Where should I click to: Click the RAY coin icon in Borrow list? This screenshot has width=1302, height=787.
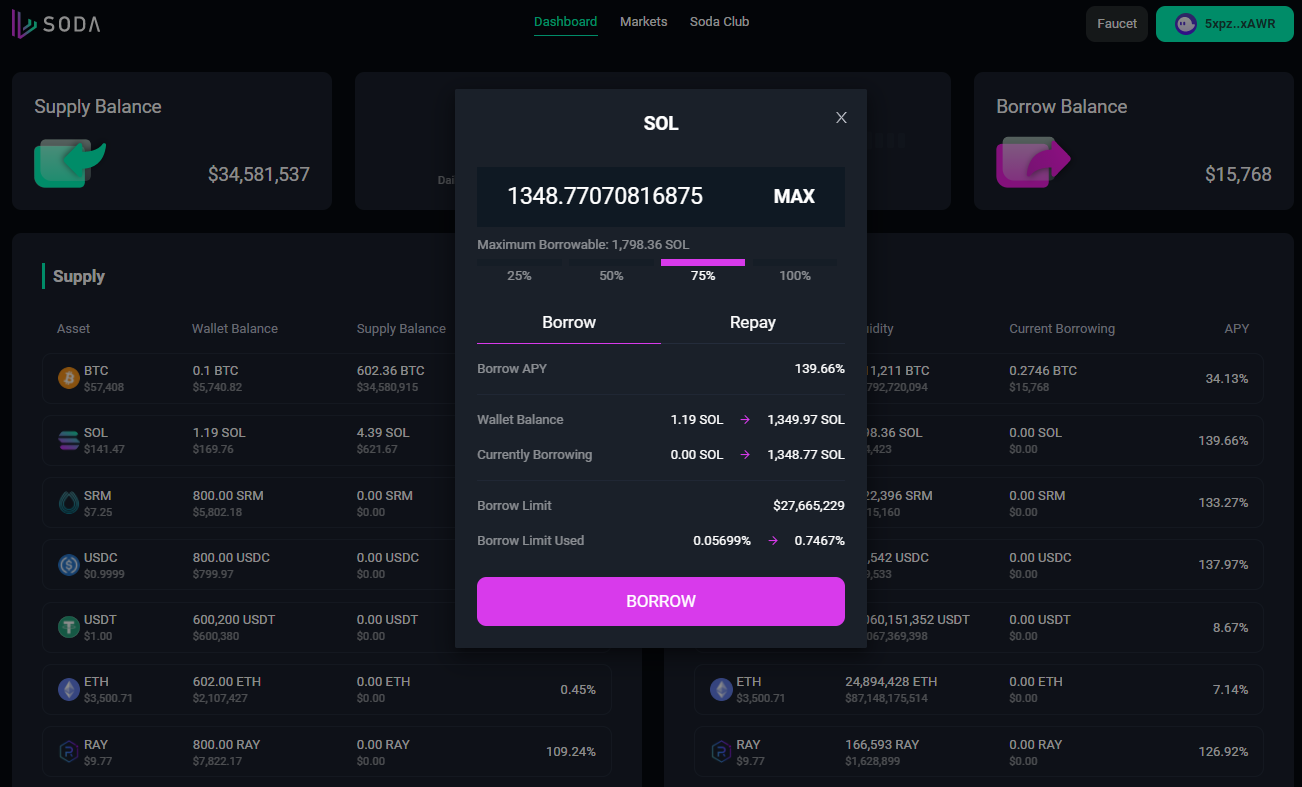pos(721,752)
